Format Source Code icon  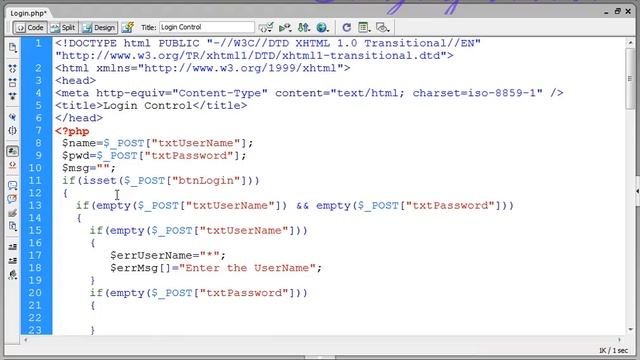pyautogui.click(x=13, y=274)
